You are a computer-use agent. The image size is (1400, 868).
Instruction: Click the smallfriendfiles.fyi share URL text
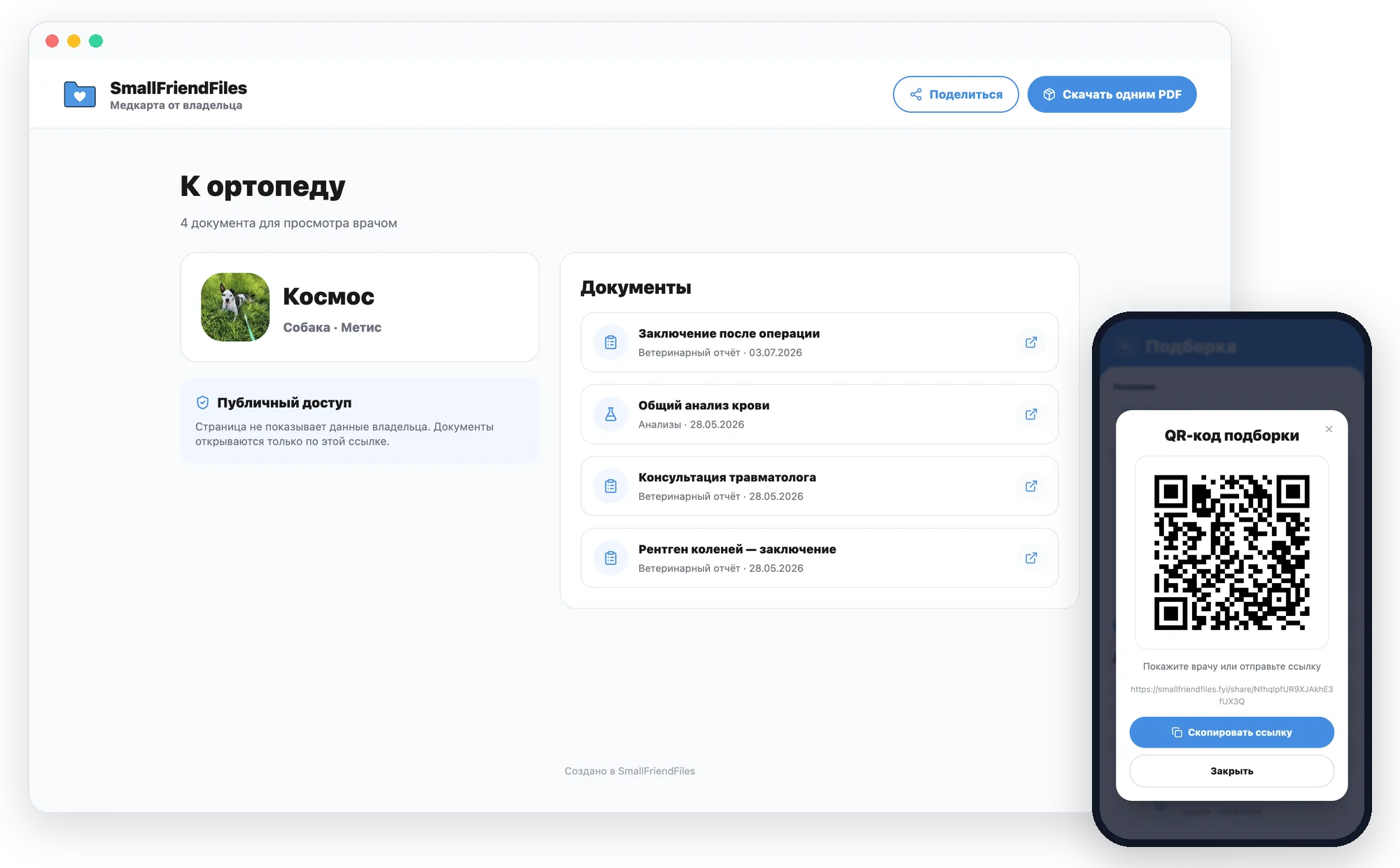tap(1231, 695)
